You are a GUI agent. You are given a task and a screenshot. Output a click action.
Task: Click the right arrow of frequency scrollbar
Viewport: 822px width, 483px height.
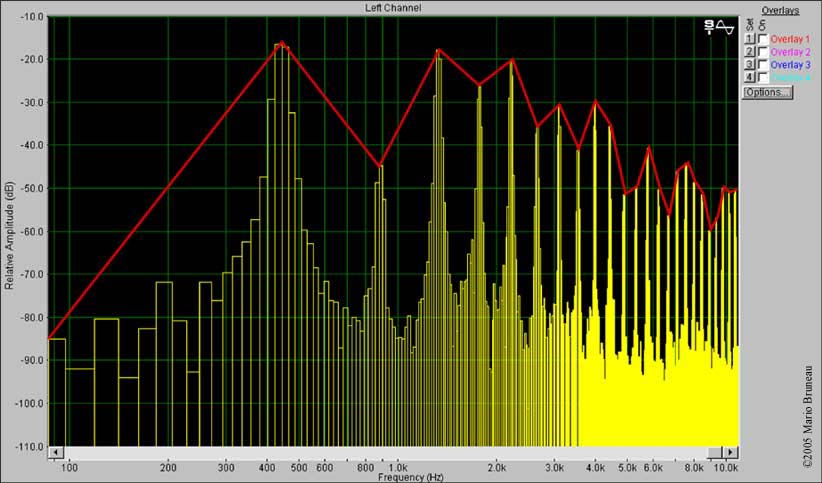[x=730, y=452]
